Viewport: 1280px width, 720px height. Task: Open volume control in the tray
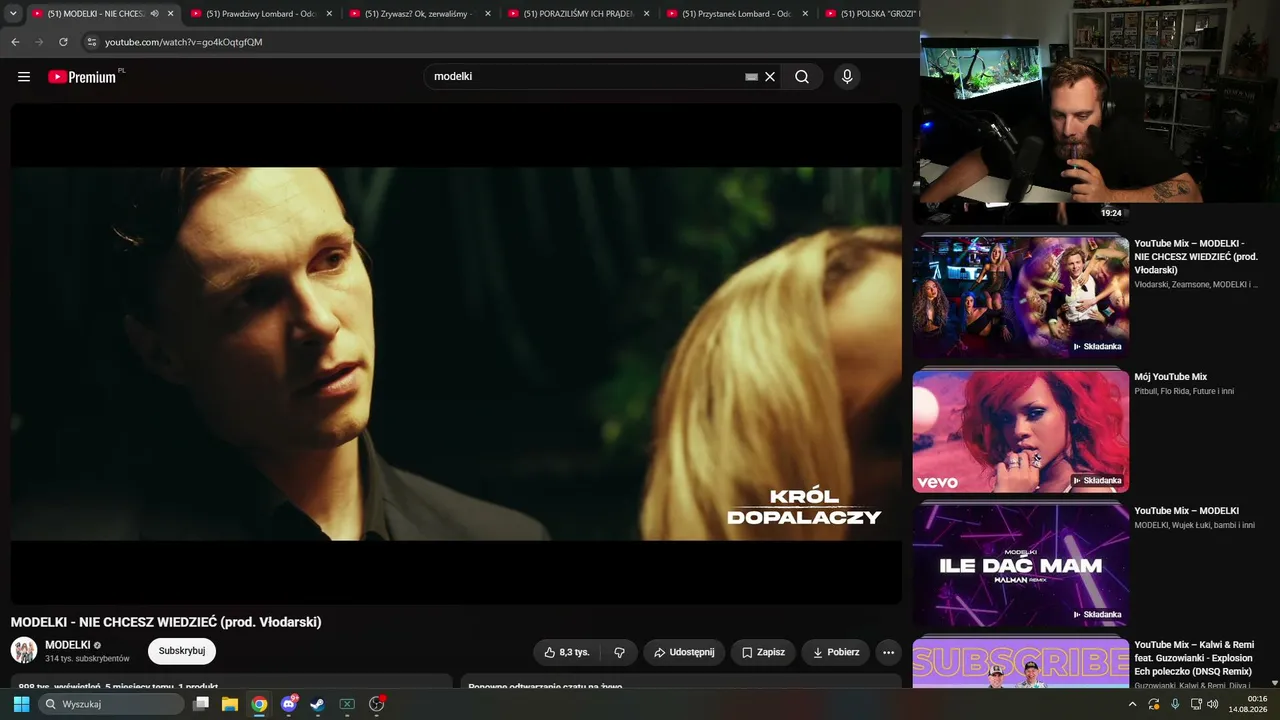(1213, 704)
